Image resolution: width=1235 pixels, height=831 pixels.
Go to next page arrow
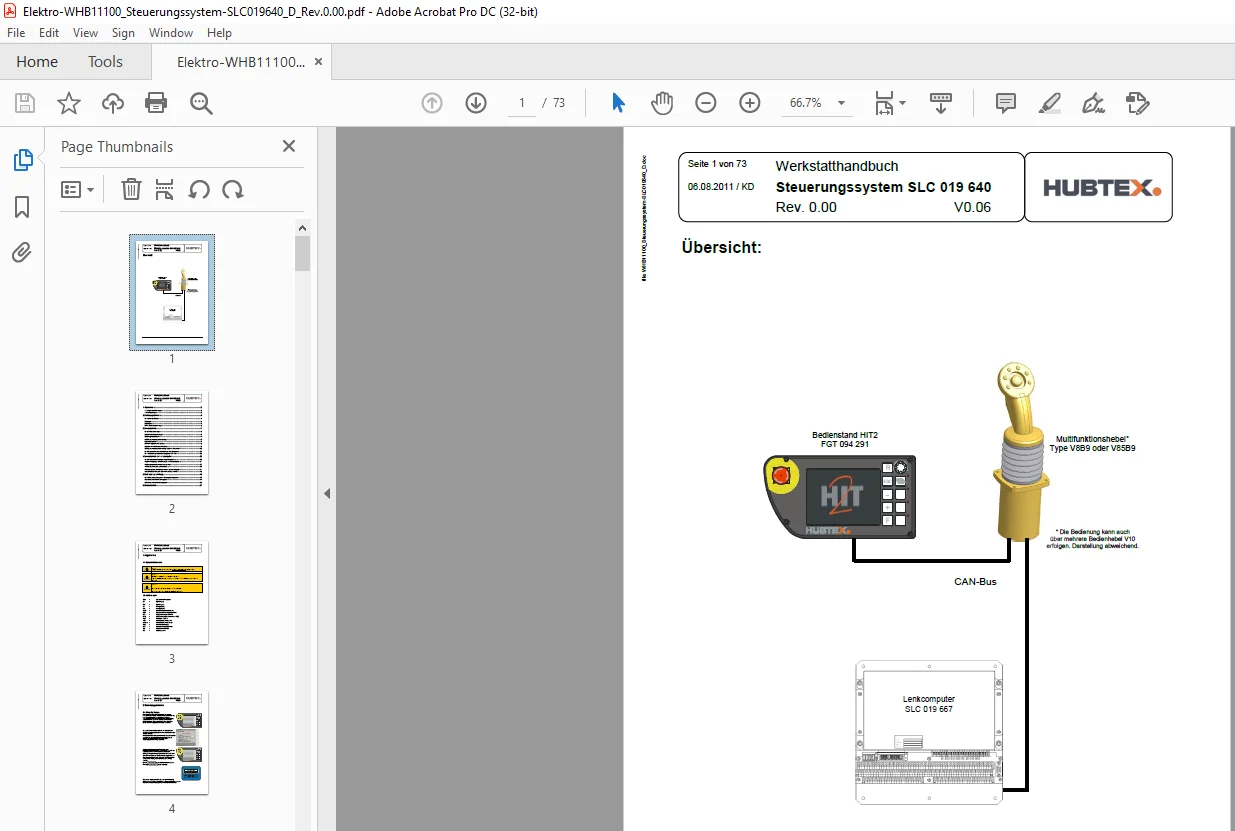pos(476,103)
